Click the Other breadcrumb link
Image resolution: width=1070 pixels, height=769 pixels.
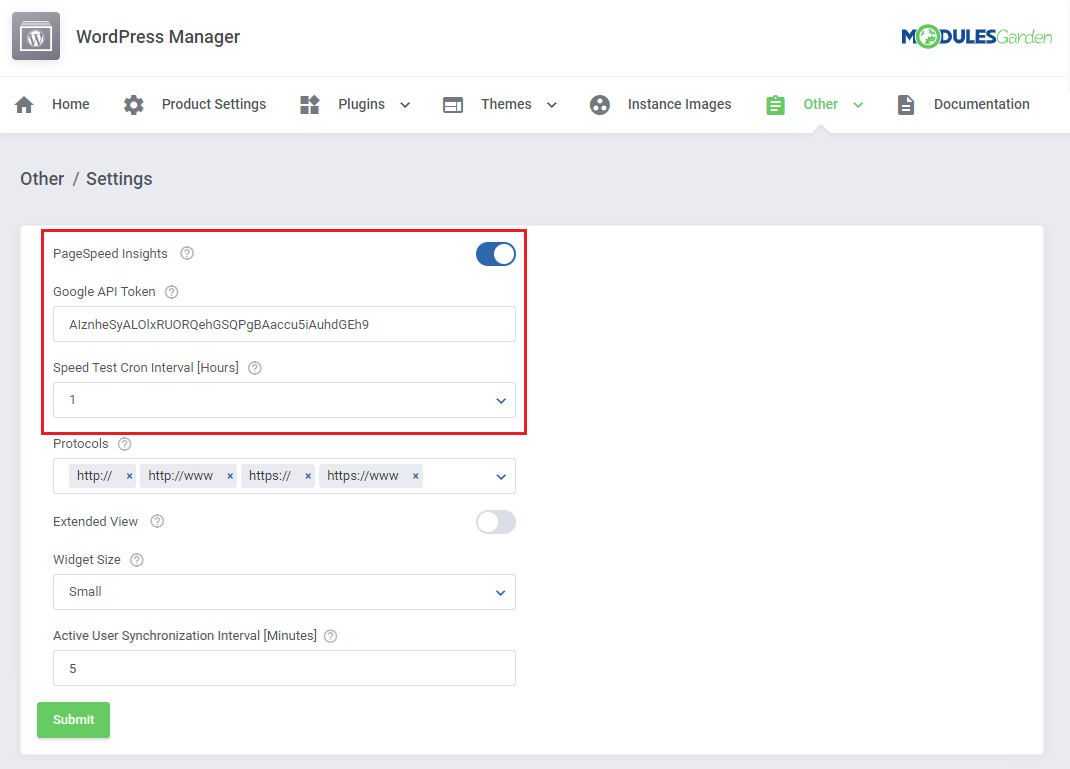(42, 179)
